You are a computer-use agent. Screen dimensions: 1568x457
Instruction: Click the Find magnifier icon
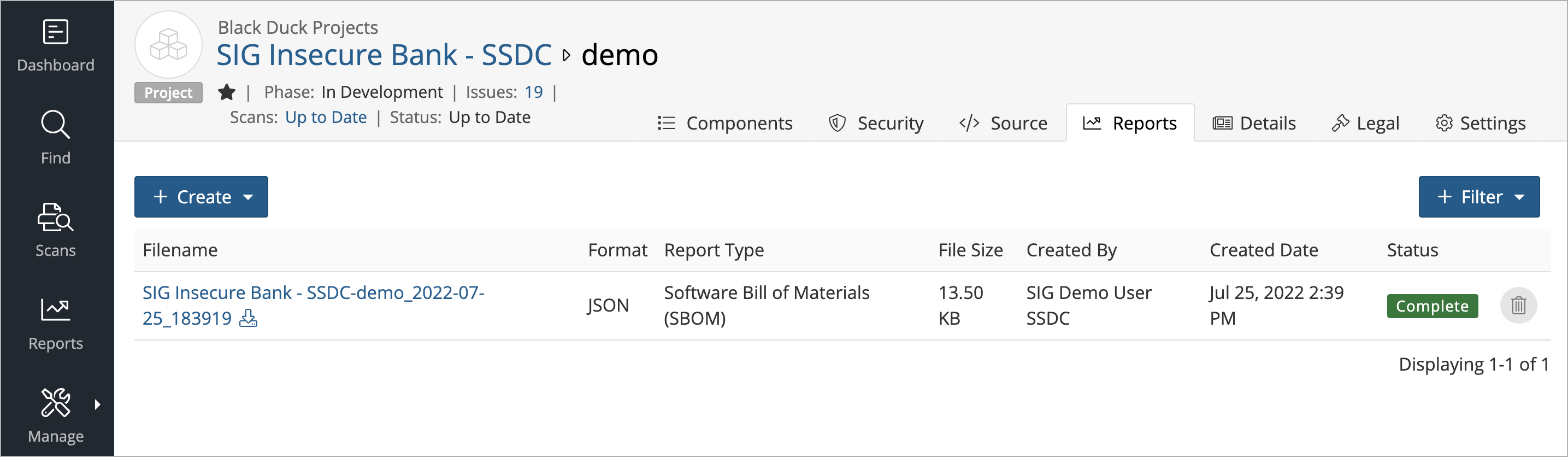(x=55, y=124)
